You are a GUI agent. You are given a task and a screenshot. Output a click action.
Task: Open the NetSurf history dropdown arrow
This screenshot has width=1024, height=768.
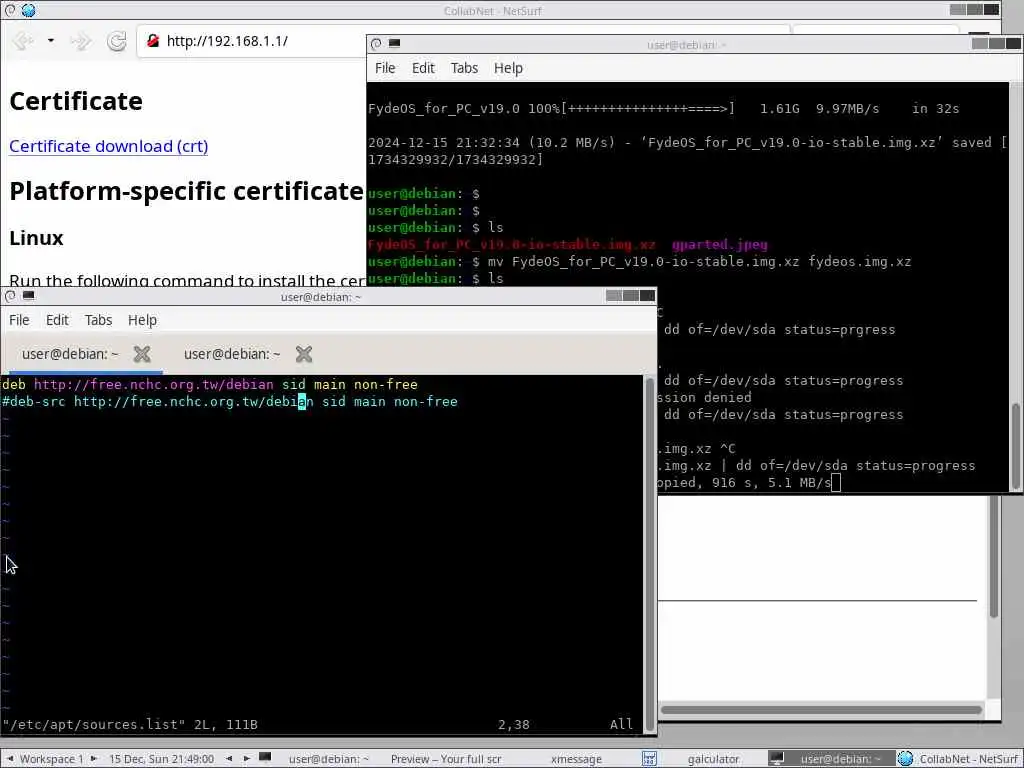click(x=50, y=40)
